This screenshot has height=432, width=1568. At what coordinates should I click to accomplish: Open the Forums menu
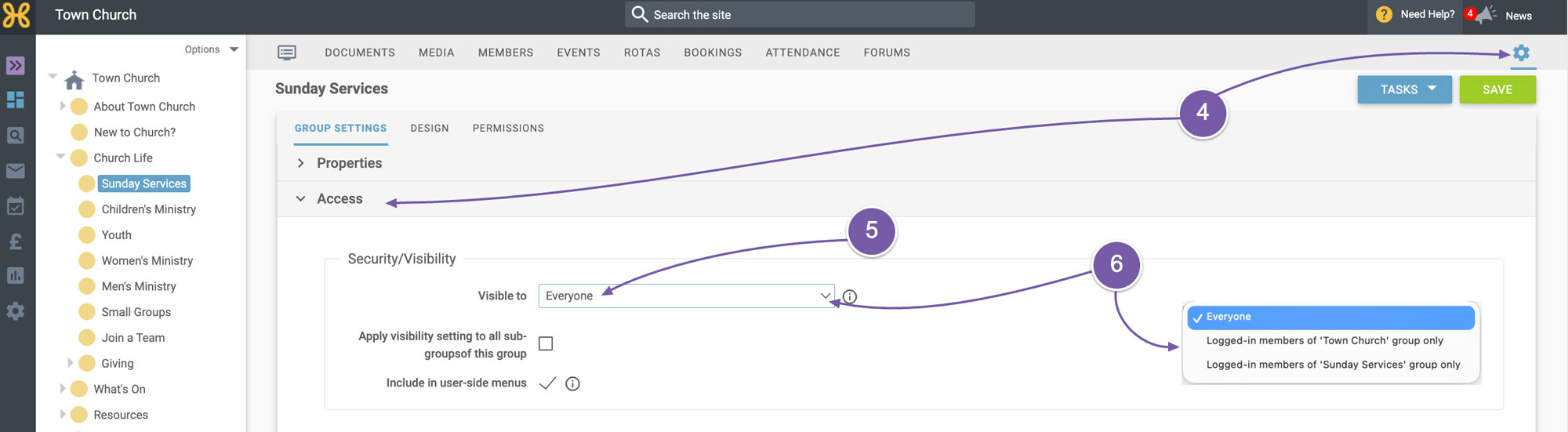pos(887,53)
